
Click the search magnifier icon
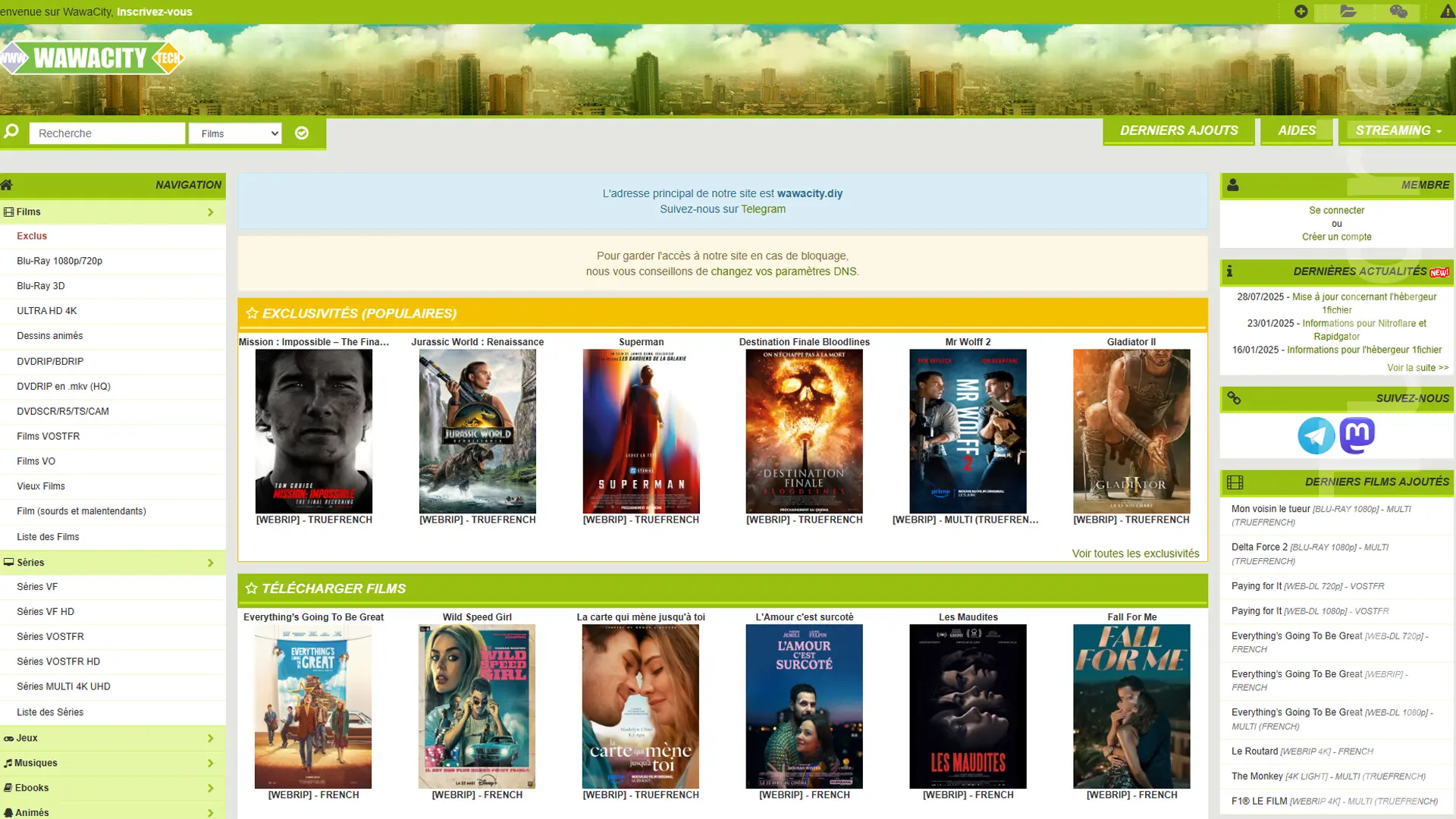coord(11,132)
